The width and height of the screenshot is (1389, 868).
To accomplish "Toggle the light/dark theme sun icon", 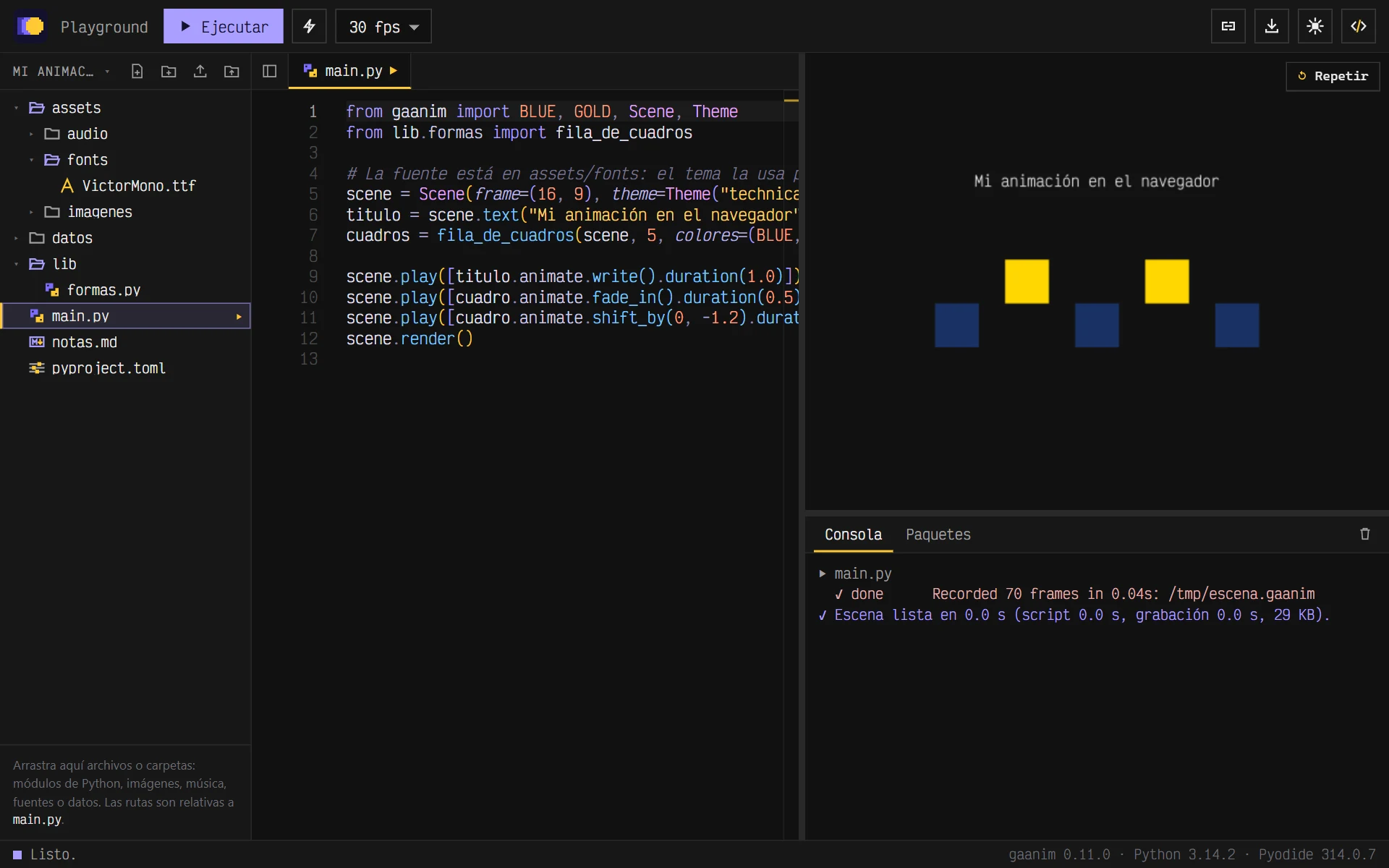I will [x=1314, y=27].
